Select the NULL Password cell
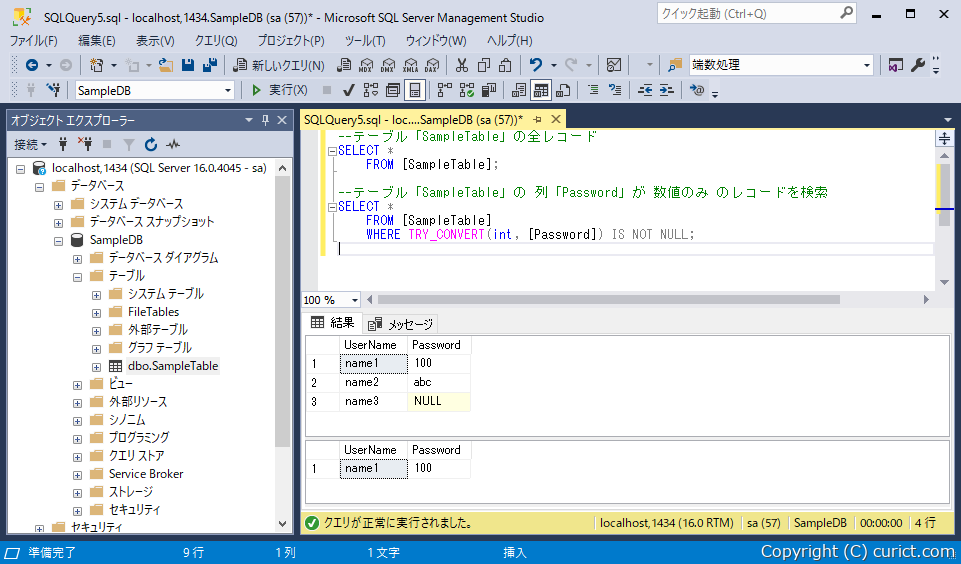Screen dimensions: 961x564 (x=439, y=401)
